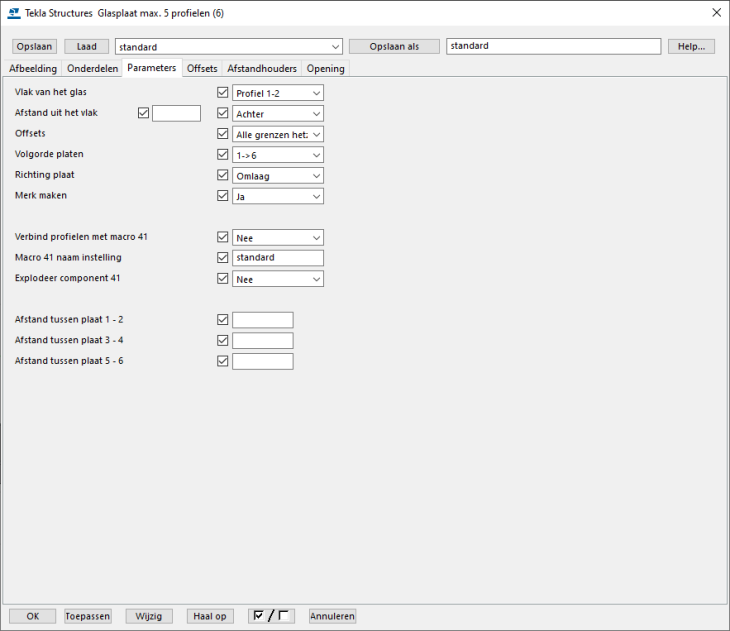Click the 'Richting plaat' label
The height and width of the screenshot is (631, 730).
tap(45, 175)
